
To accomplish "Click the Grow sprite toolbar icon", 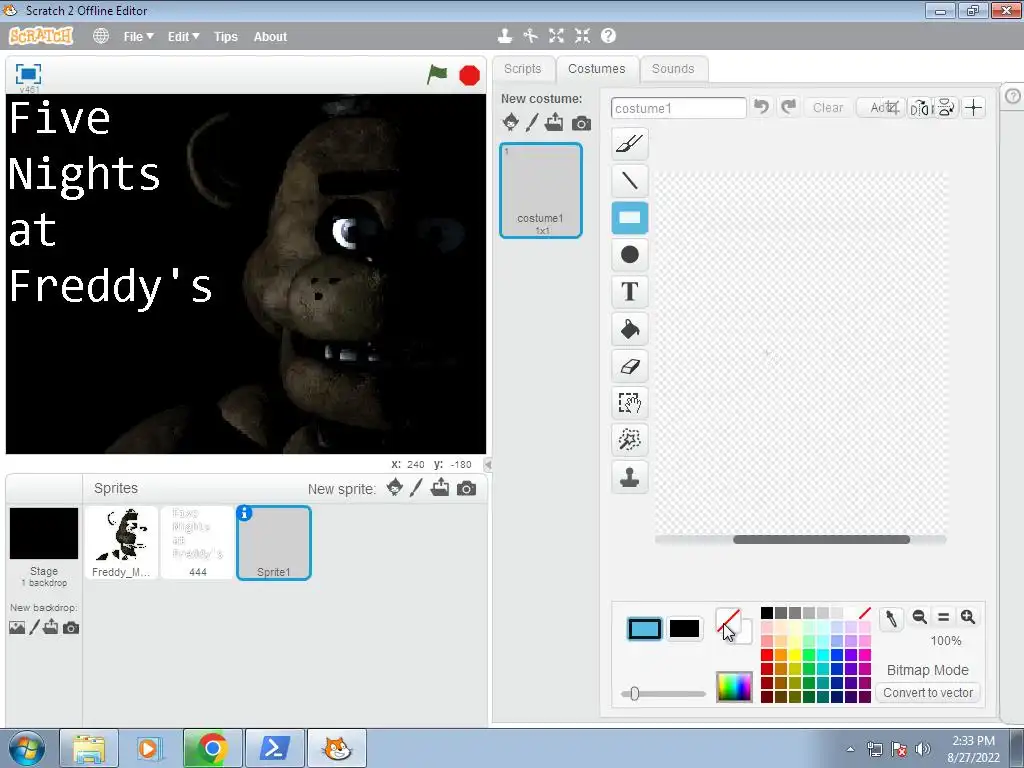I will [x=556, y=36].
